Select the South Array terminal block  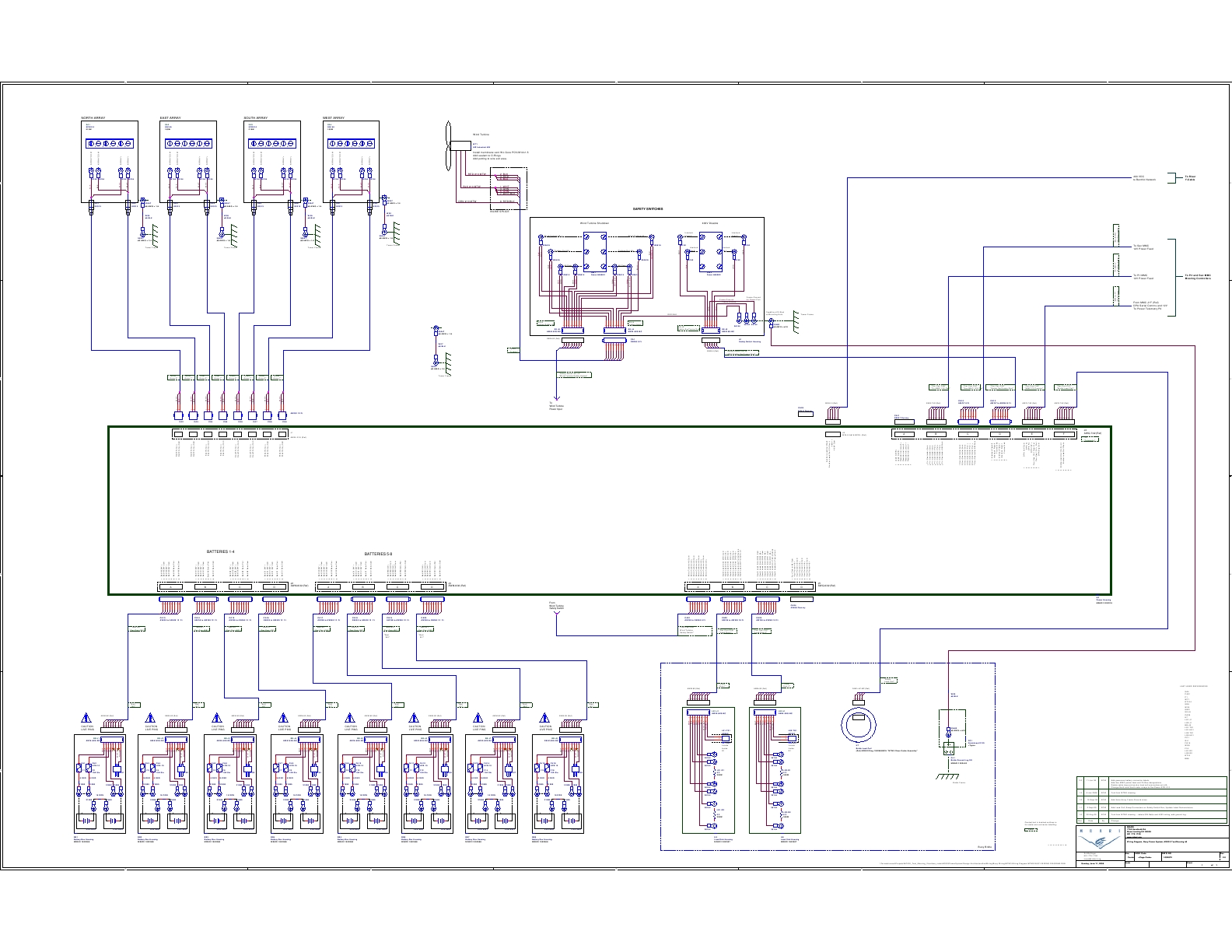272,143
